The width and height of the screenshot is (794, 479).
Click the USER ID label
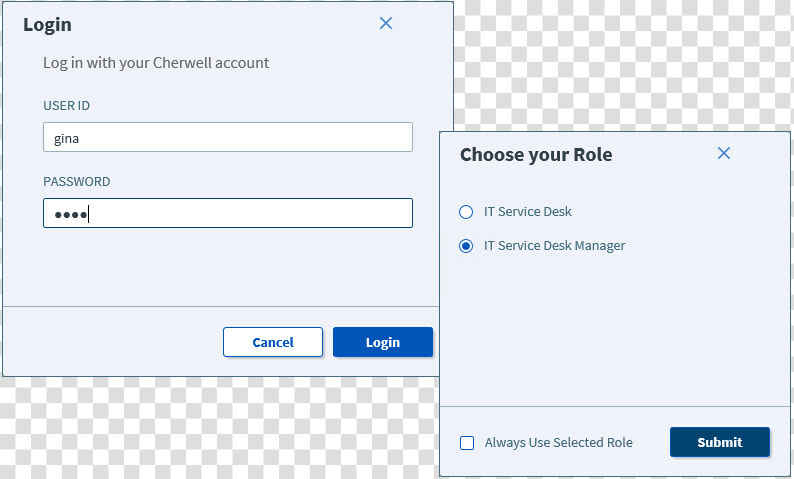tap(66, 106)
